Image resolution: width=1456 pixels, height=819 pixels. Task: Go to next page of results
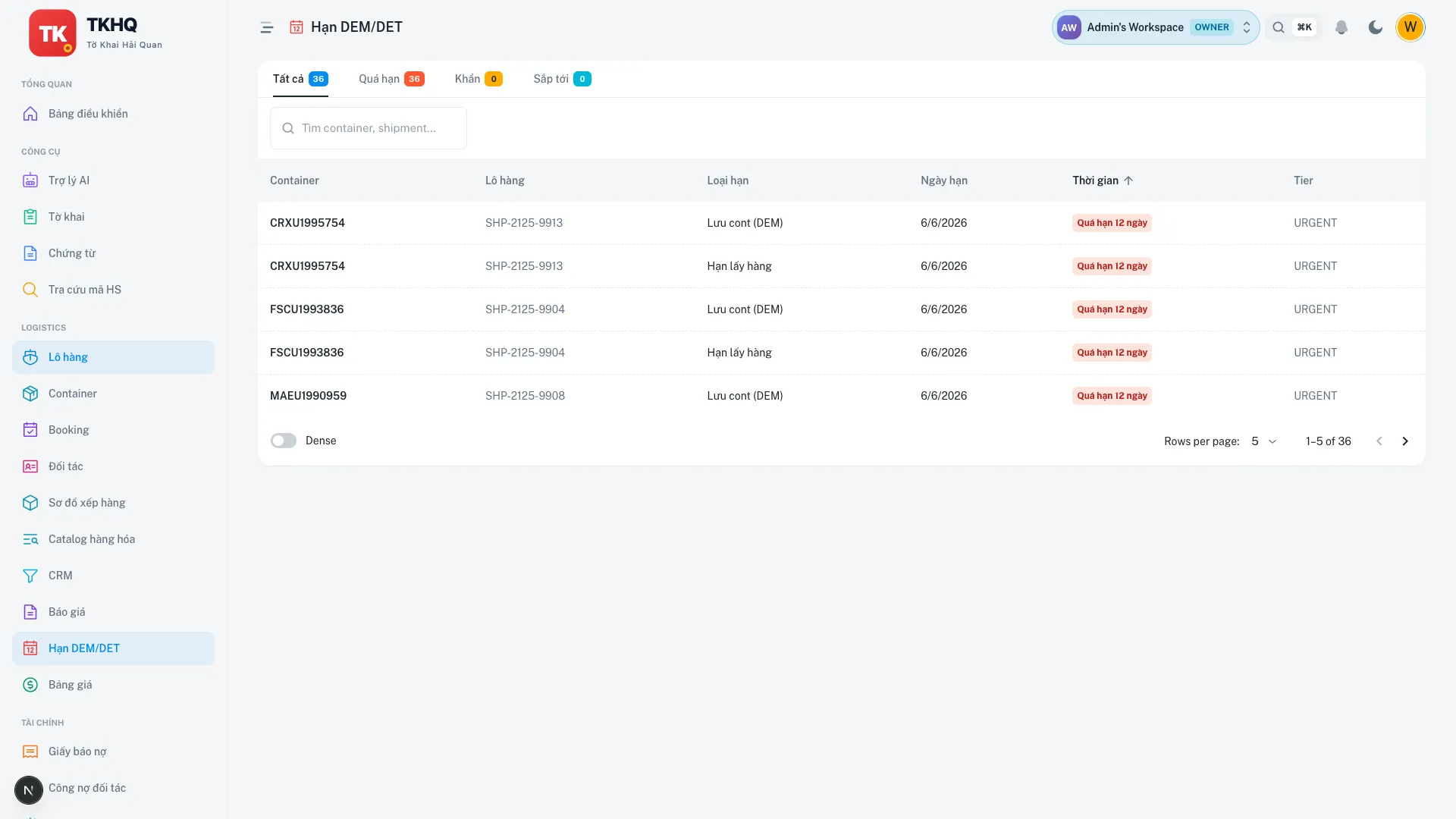[x=1405, y=441]
